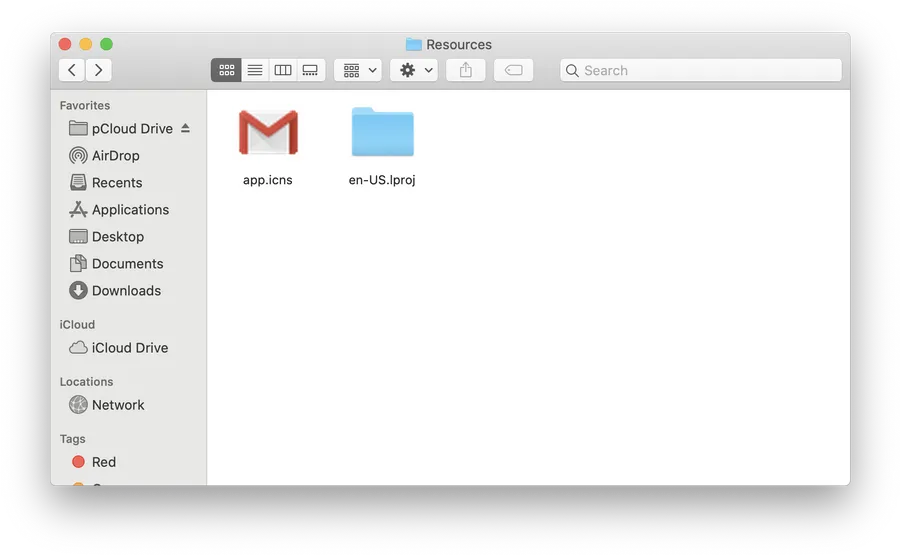Click the iCloud section header
The width and height of the screenshot is (900, 555).
pos(77,325)
